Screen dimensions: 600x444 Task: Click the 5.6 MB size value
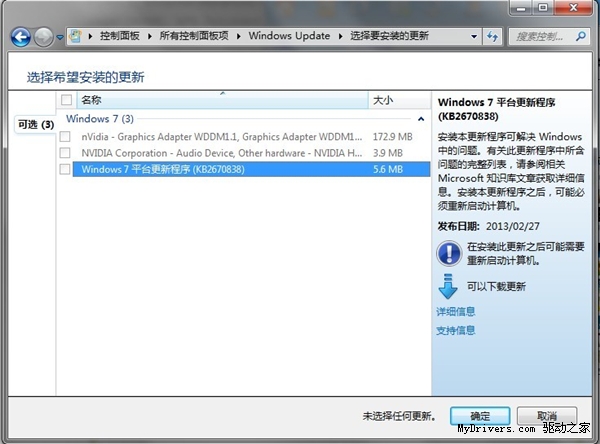388,169
